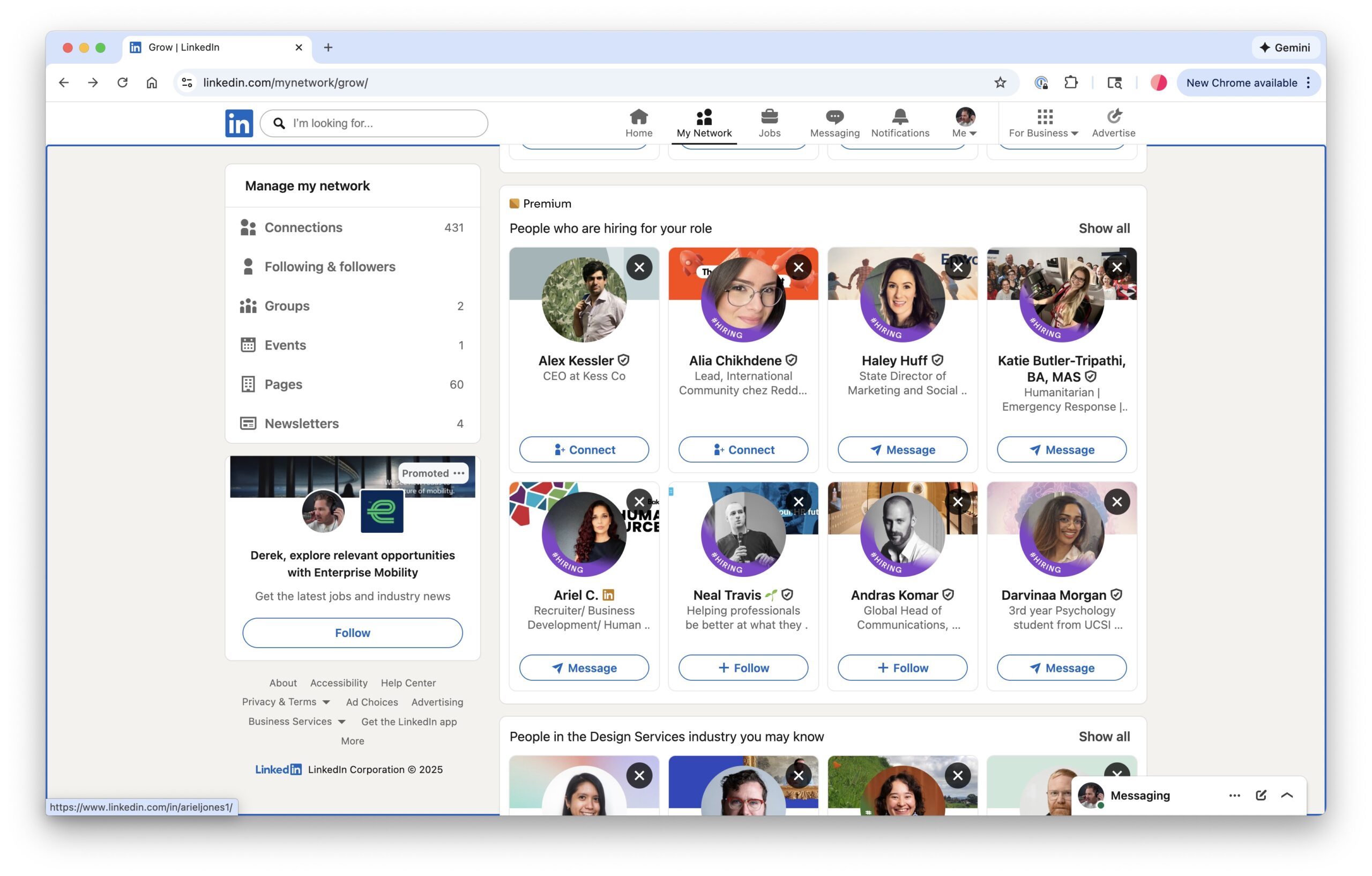The height and width of the screenshot is (876, 1372).
Task: Open Messaging bar more options ellipsis
Action: pos(1234,795)
